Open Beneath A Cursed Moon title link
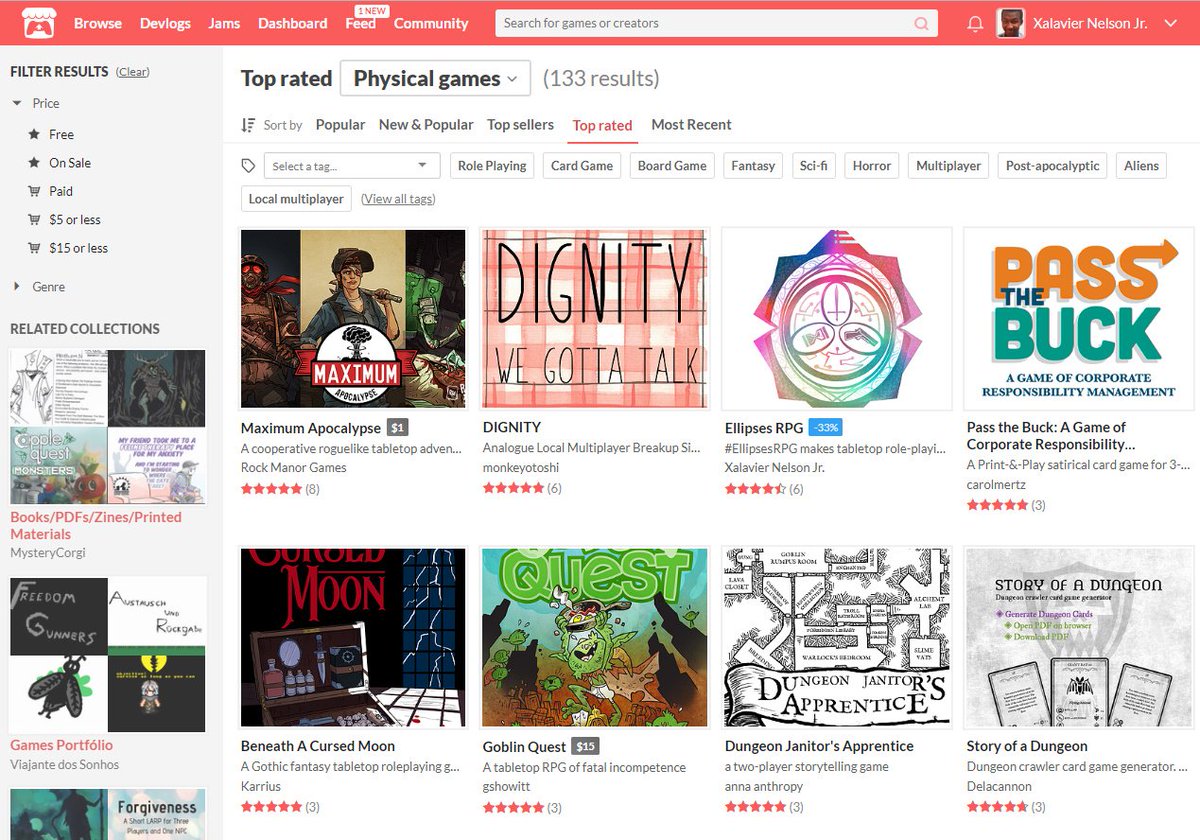 pos(318,746)
